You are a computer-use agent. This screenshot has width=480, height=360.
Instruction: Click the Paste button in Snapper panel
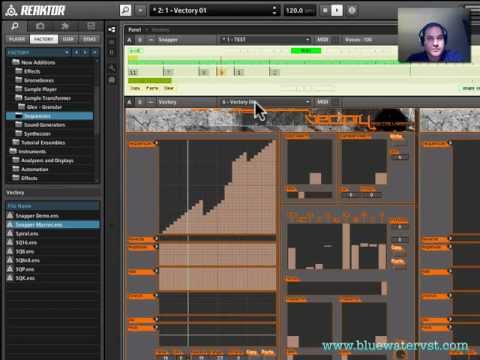click(152, 88)
